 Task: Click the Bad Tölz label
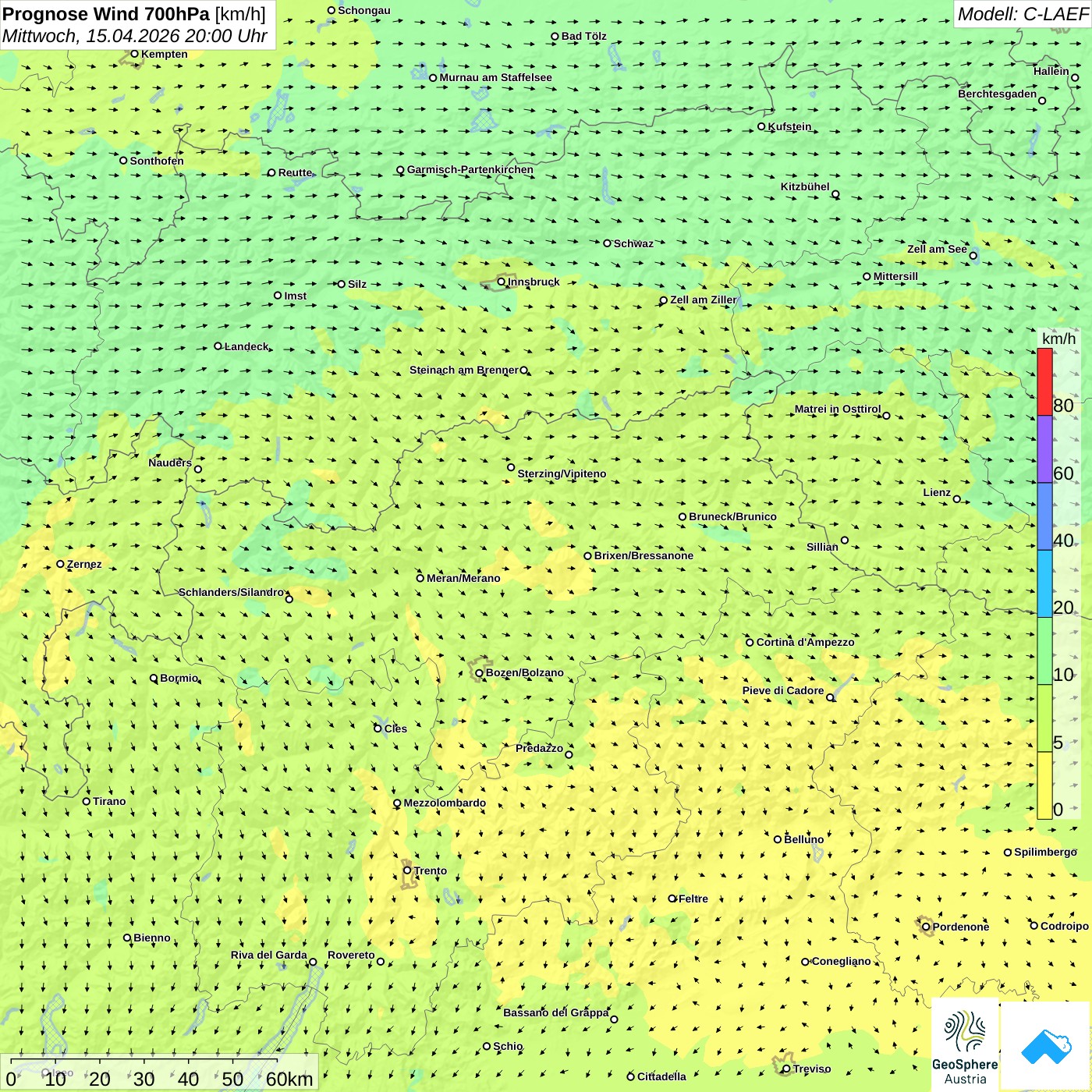[584, 36]
